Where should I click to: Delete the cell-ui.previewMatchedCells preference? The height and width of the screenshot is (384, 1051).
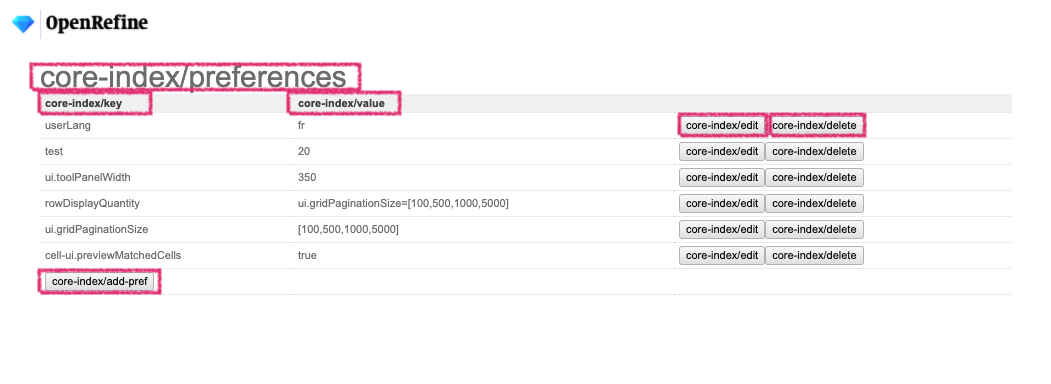[814, 255]
